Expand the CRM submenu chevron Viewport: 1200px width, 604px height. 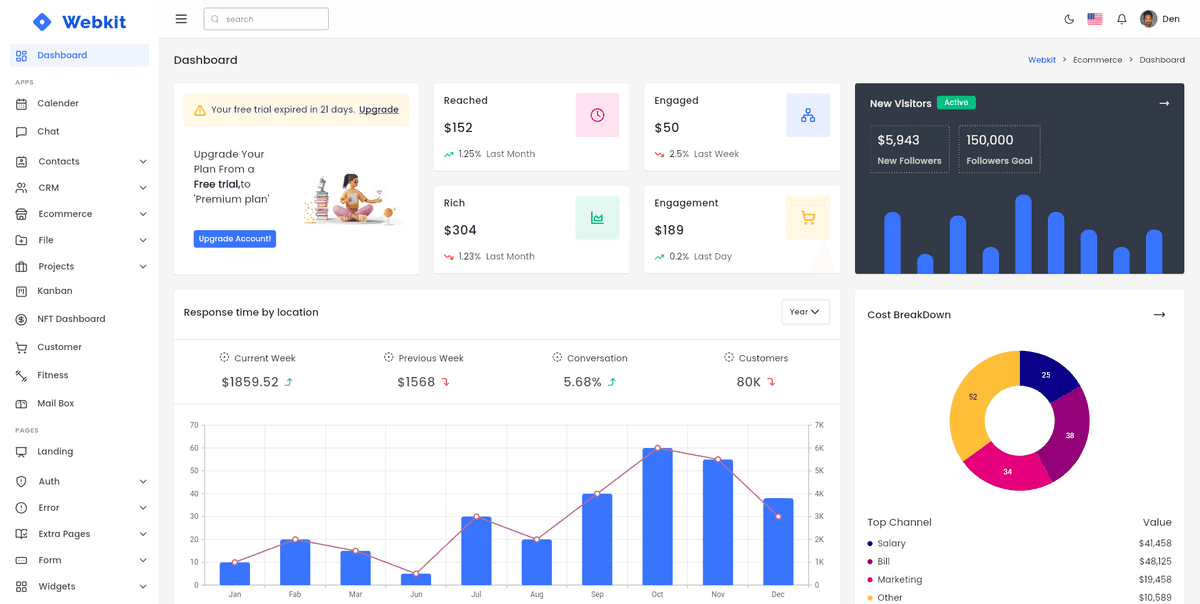143,188
